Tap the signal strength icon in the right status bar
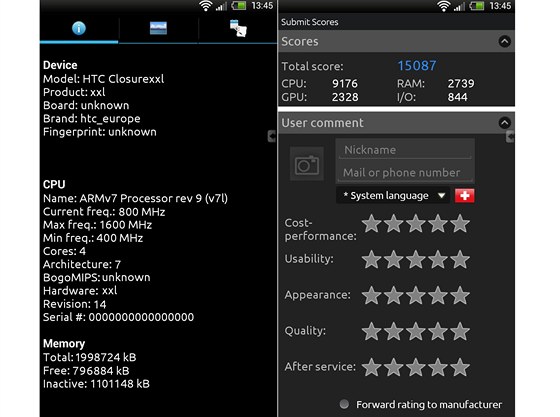This screenshot has height=417, width=560. (459, 6)
